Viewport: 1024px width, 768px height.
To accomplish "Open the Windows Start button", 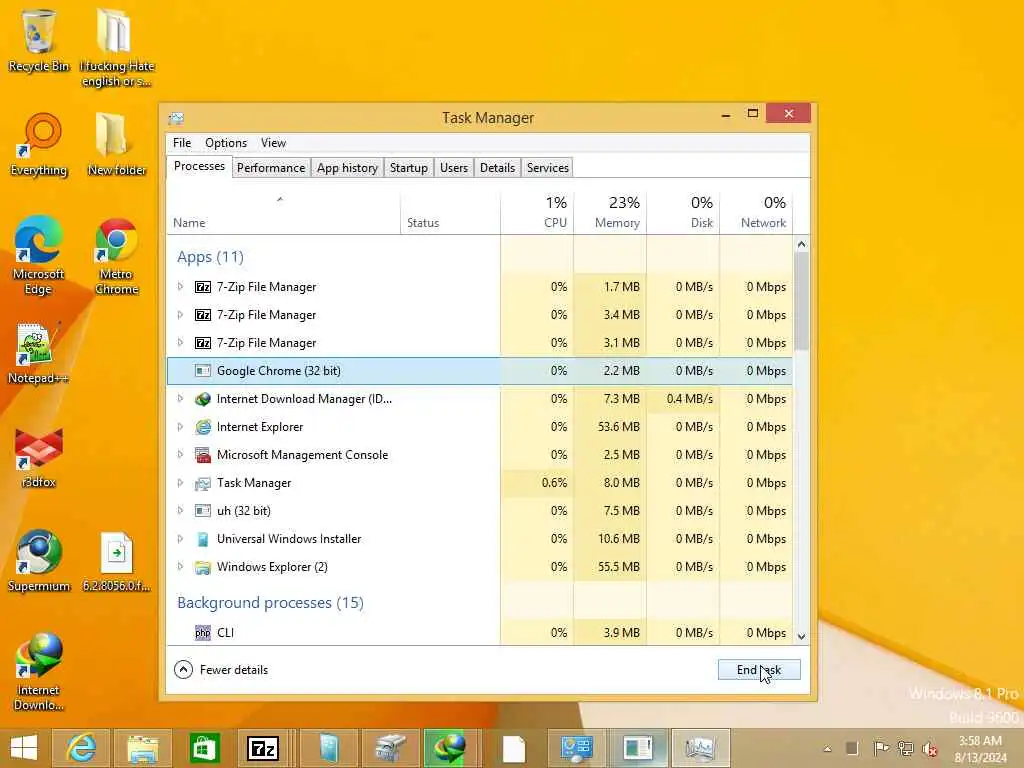I will click(x=24, y=748).
